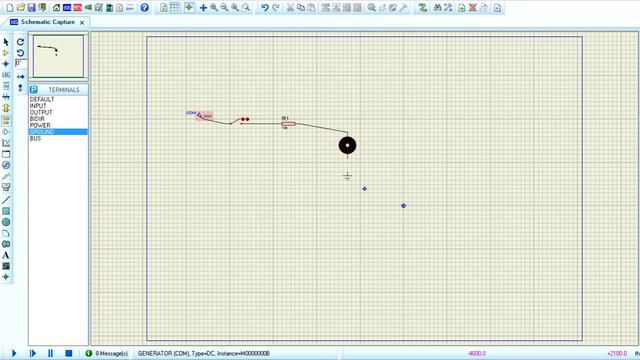The image size is (640, 360).
Task: Pause the simulation
Action: [x=50, y=353]
